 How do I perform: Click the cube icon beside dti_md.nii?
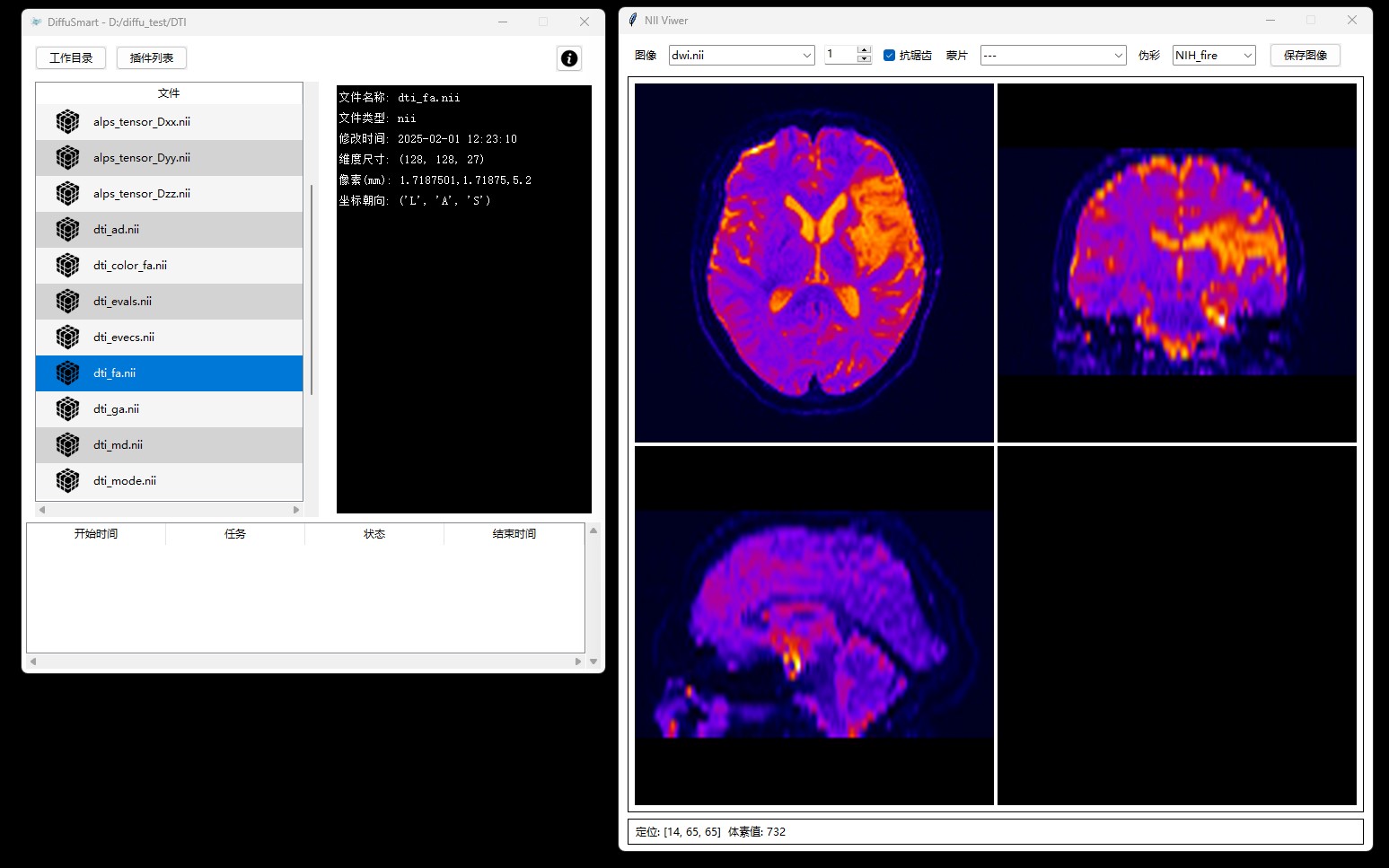tap(67, 445)
